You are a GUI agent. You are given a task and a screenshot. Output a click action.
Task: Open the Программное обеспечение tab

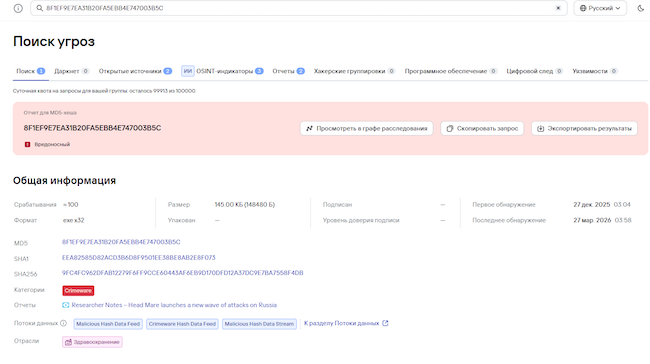(451, 71)
